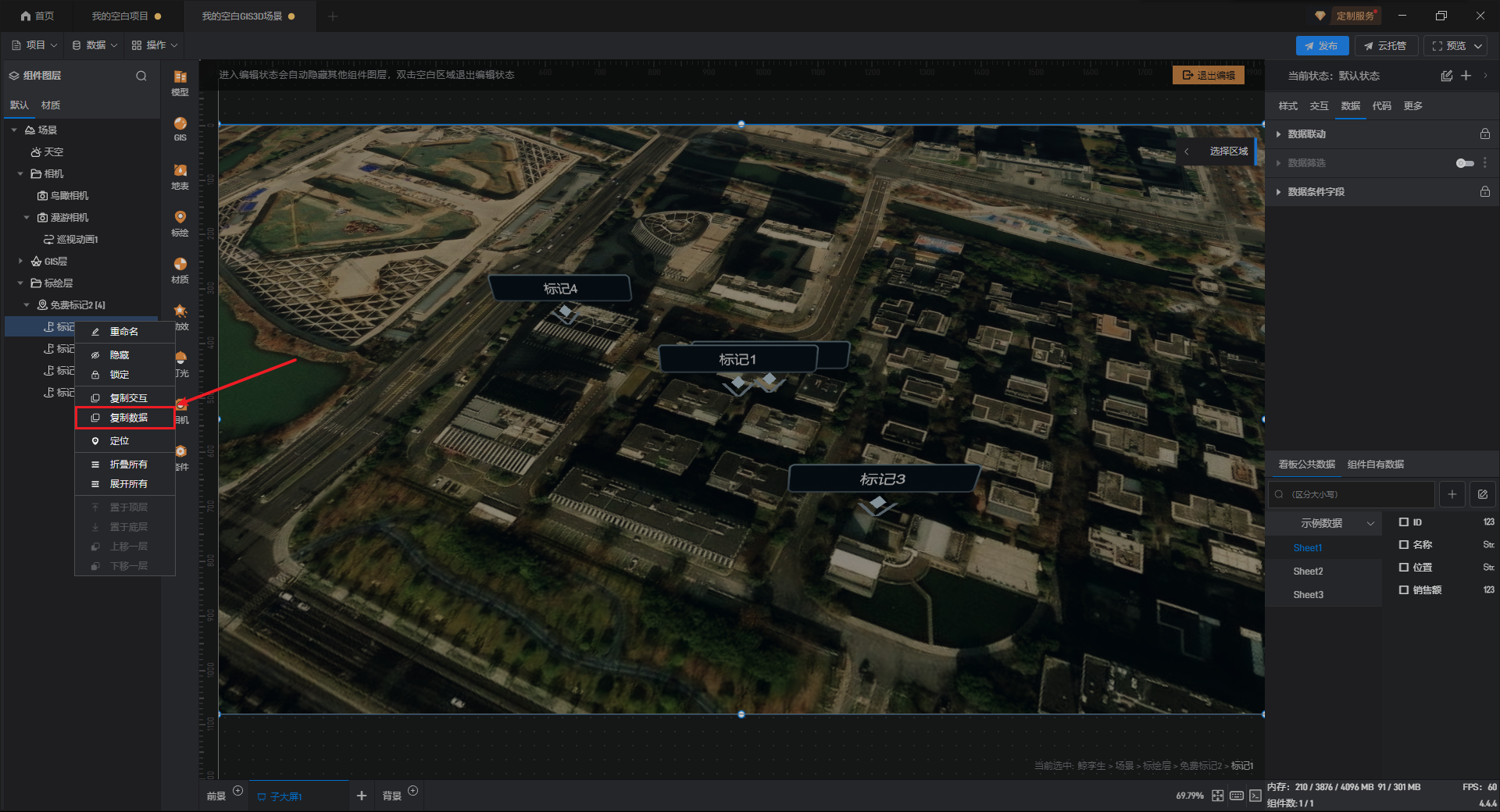This screenshot has height=812, width=1500.
Task: Open the 项目 menu
Action: (x=34, y=45)
